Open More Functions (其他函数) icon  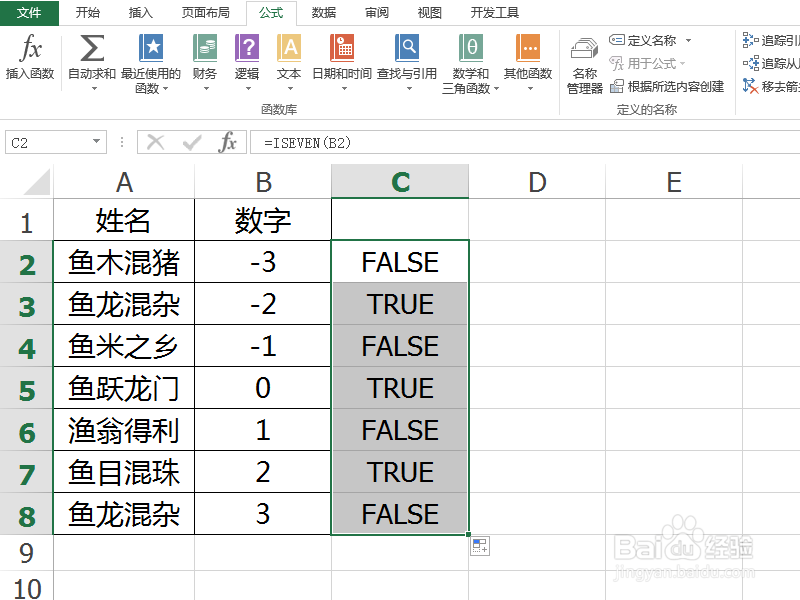click(x=528, y=48)
